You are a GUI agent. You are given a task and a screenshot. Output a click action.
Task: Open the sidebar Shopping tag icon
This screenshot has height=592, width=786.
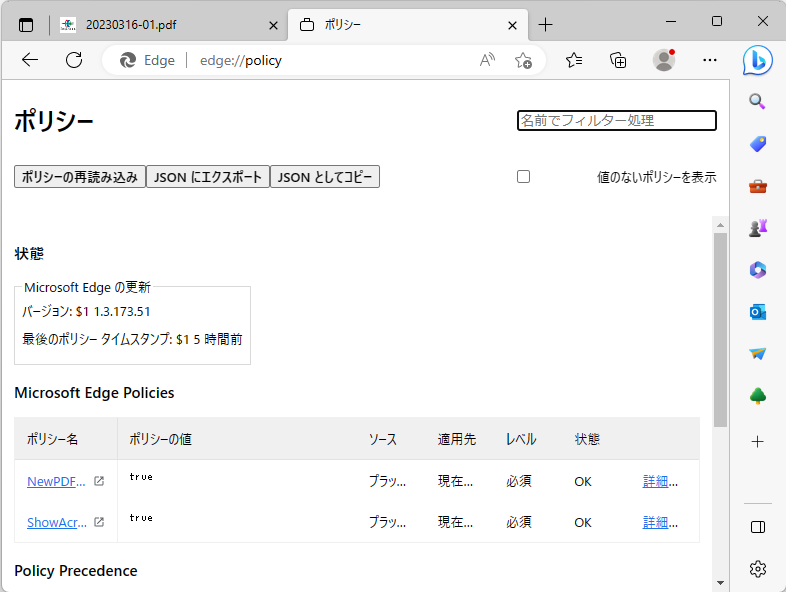point(757,144)
